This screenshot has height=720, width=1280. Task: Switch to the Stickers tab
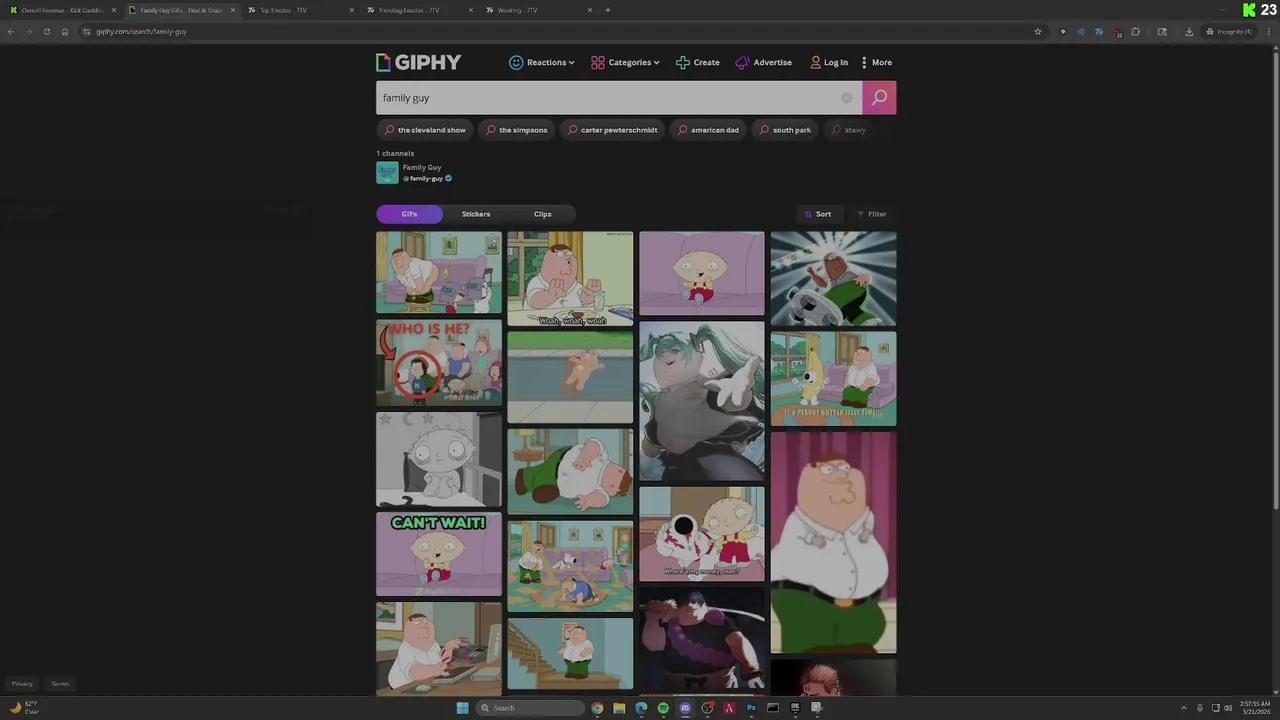coord(476,214)
